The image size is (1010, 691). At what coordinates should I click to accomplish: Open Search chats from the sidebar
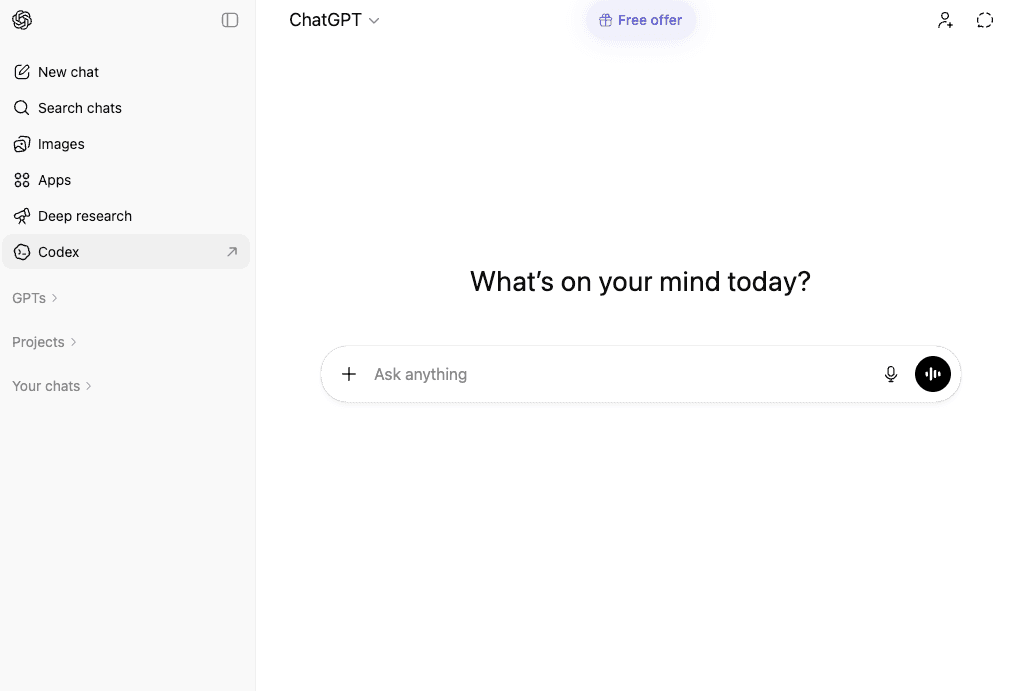[x=79, y=108]
